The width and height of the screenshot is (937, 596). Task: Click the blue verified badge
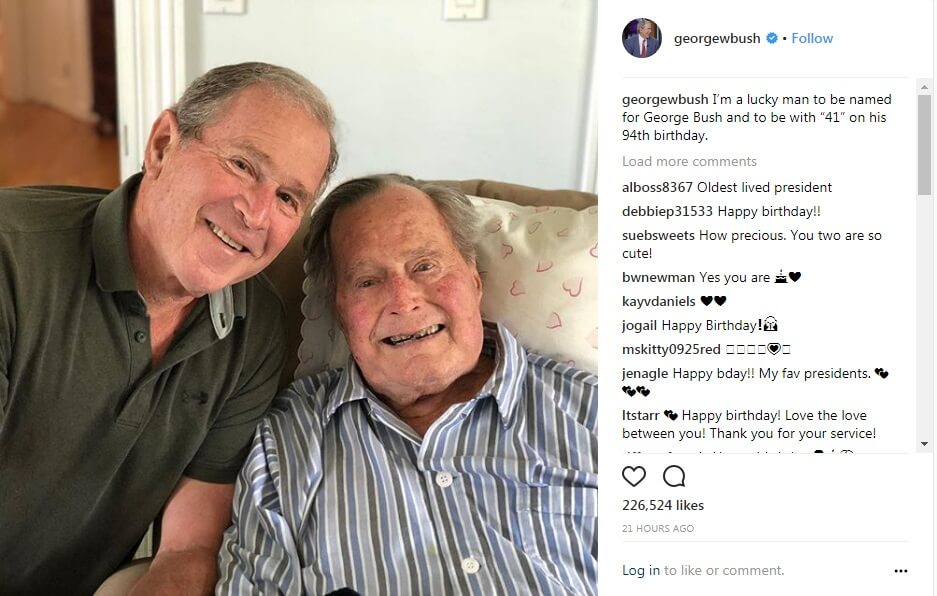[771, 38]
